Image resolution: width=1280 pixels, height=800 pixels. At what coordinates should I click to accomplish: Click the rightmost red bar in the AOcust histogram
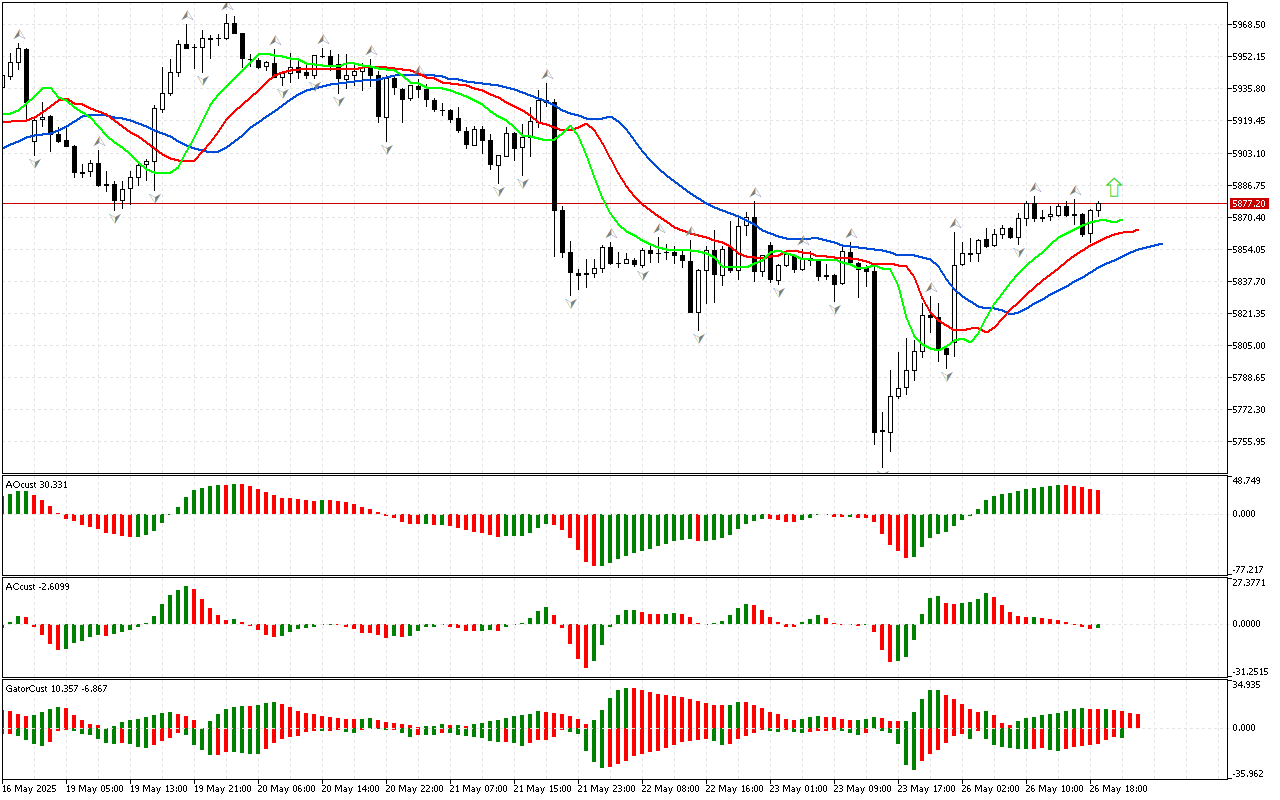[x=1097, y=501]
